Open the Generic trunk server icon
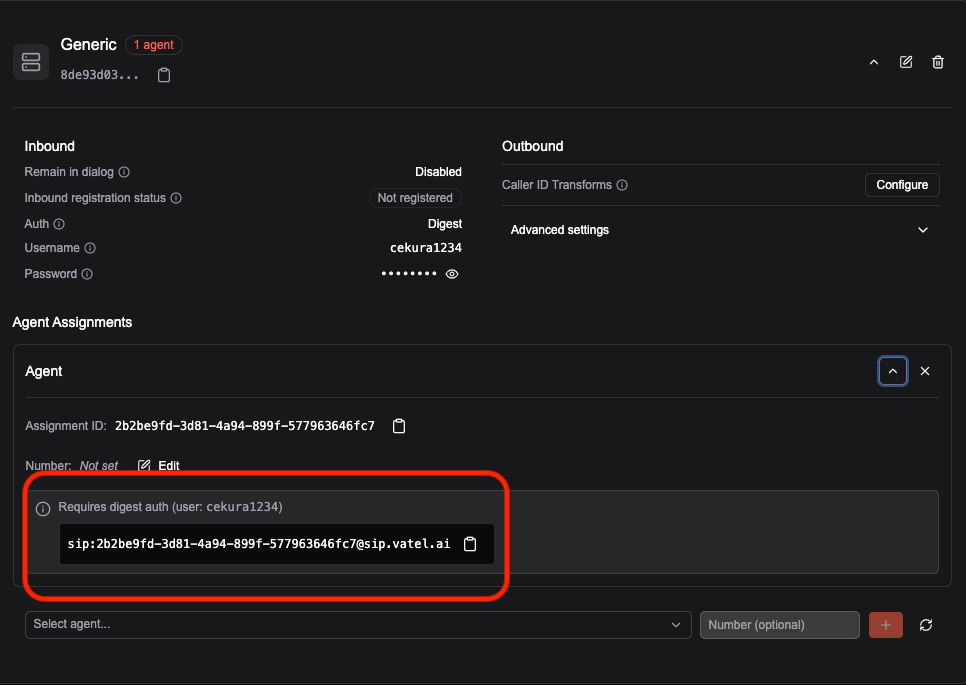The width and height of the screenshot is (966, 685). pyautogui.click(x=31, y=62)
